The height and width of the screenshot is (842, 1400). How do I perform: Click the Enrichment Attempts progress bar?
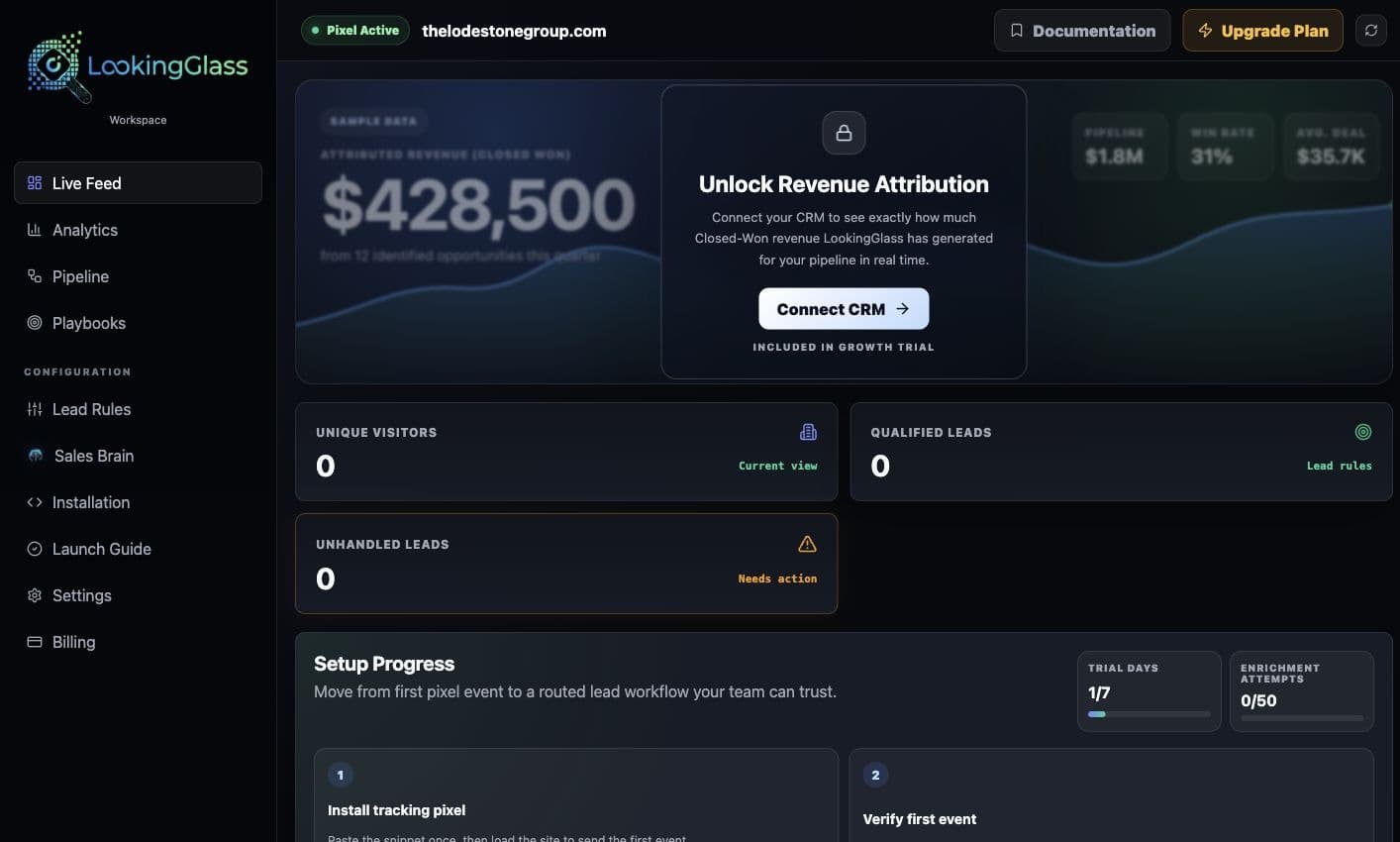click(x=1301, y=718)
